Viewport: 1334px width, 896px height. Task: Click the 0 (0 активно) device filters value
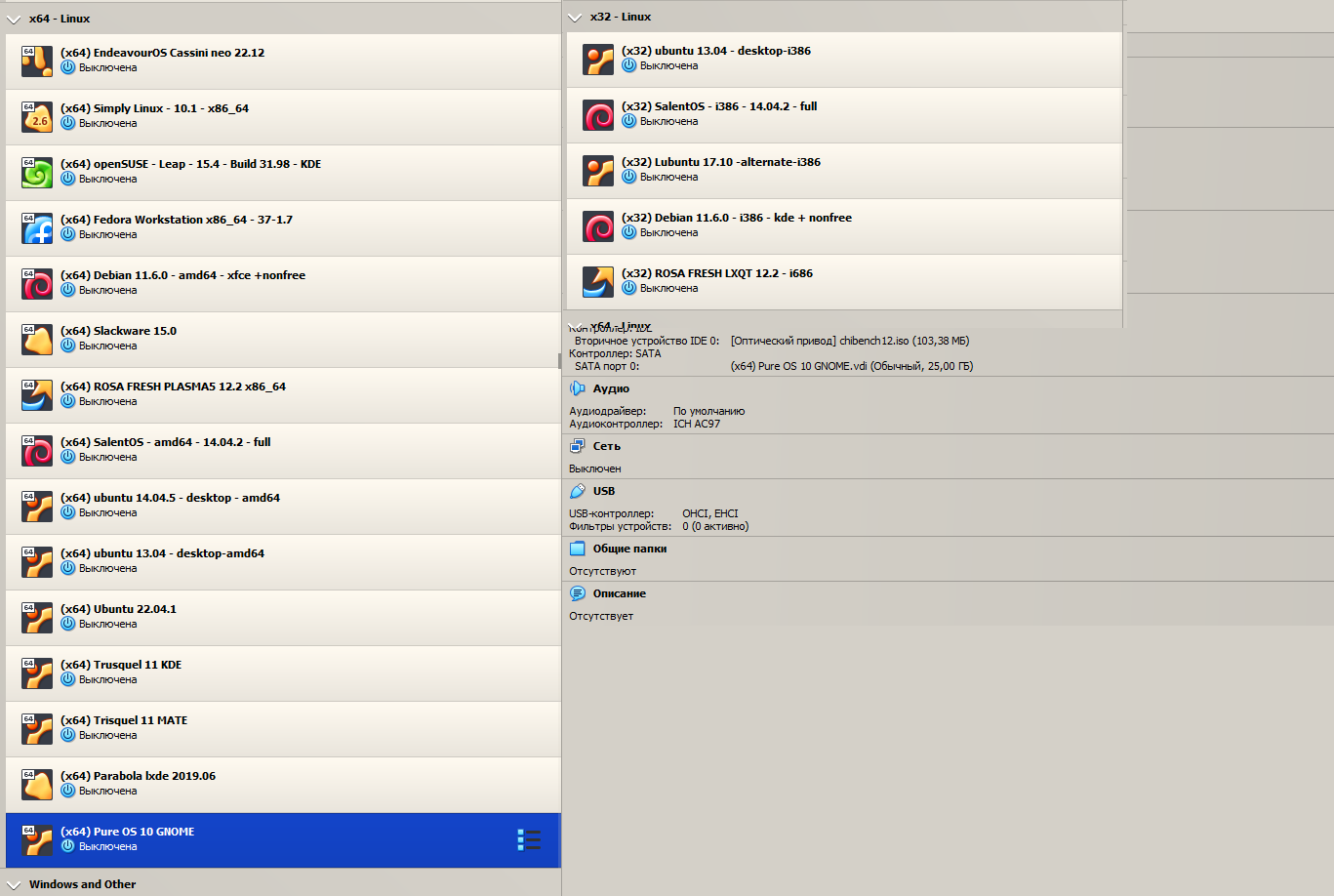pyautogui.click(x=715, y=526)
